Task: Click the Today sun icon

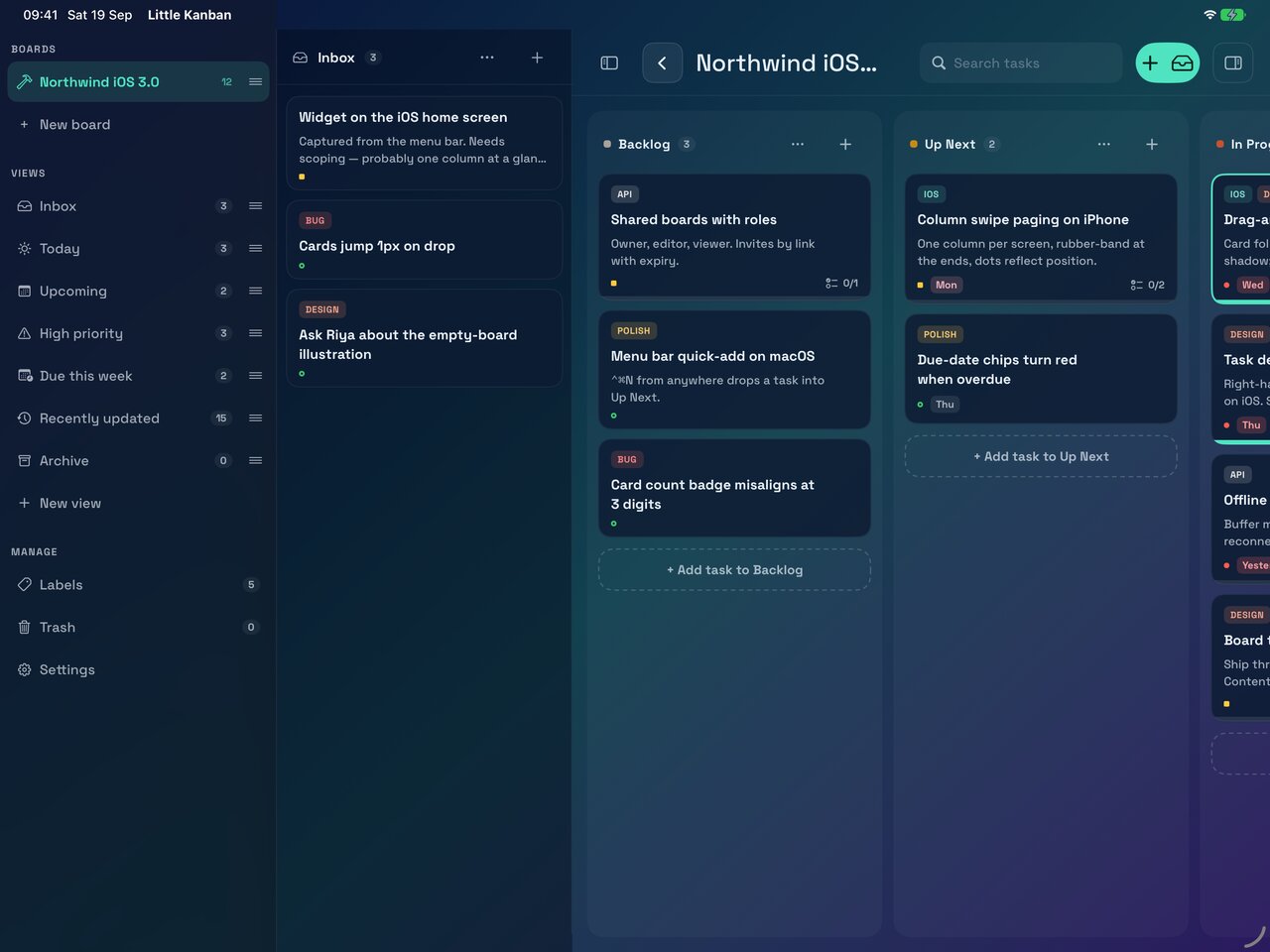Action: coord(25,249)
